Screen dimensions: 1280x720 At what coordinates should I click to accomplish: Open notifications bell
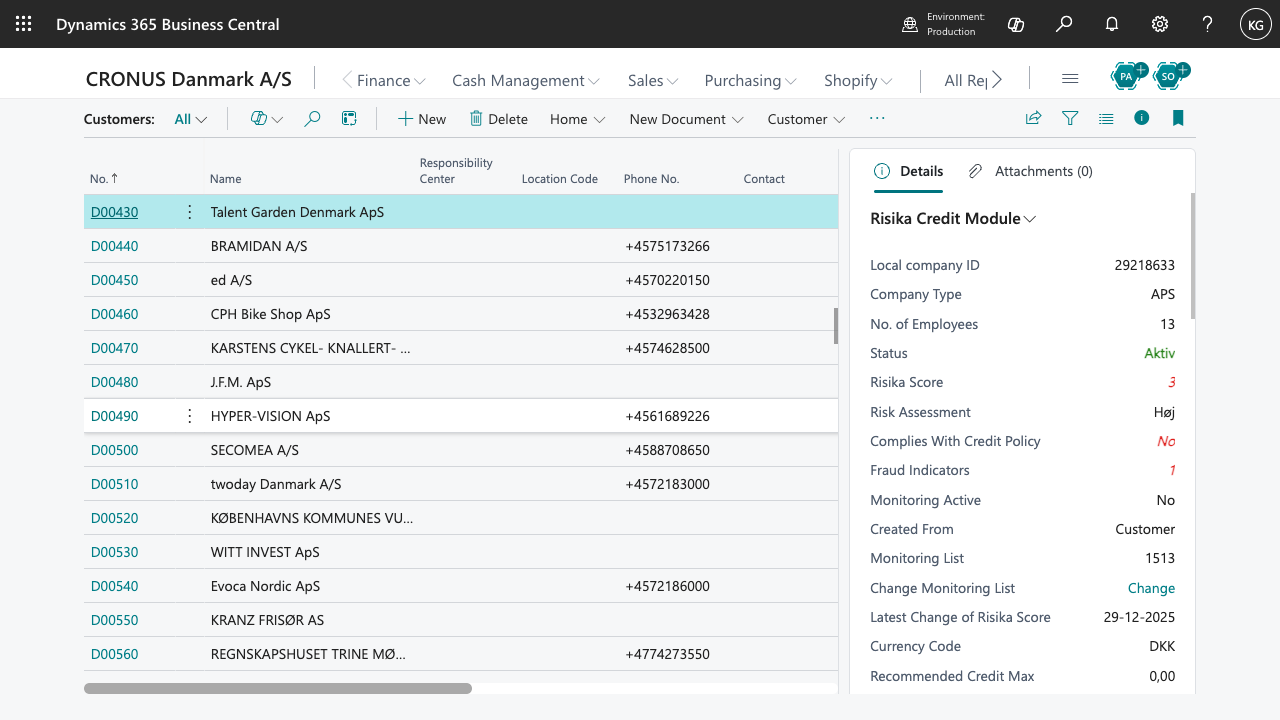coord(1112,24)
